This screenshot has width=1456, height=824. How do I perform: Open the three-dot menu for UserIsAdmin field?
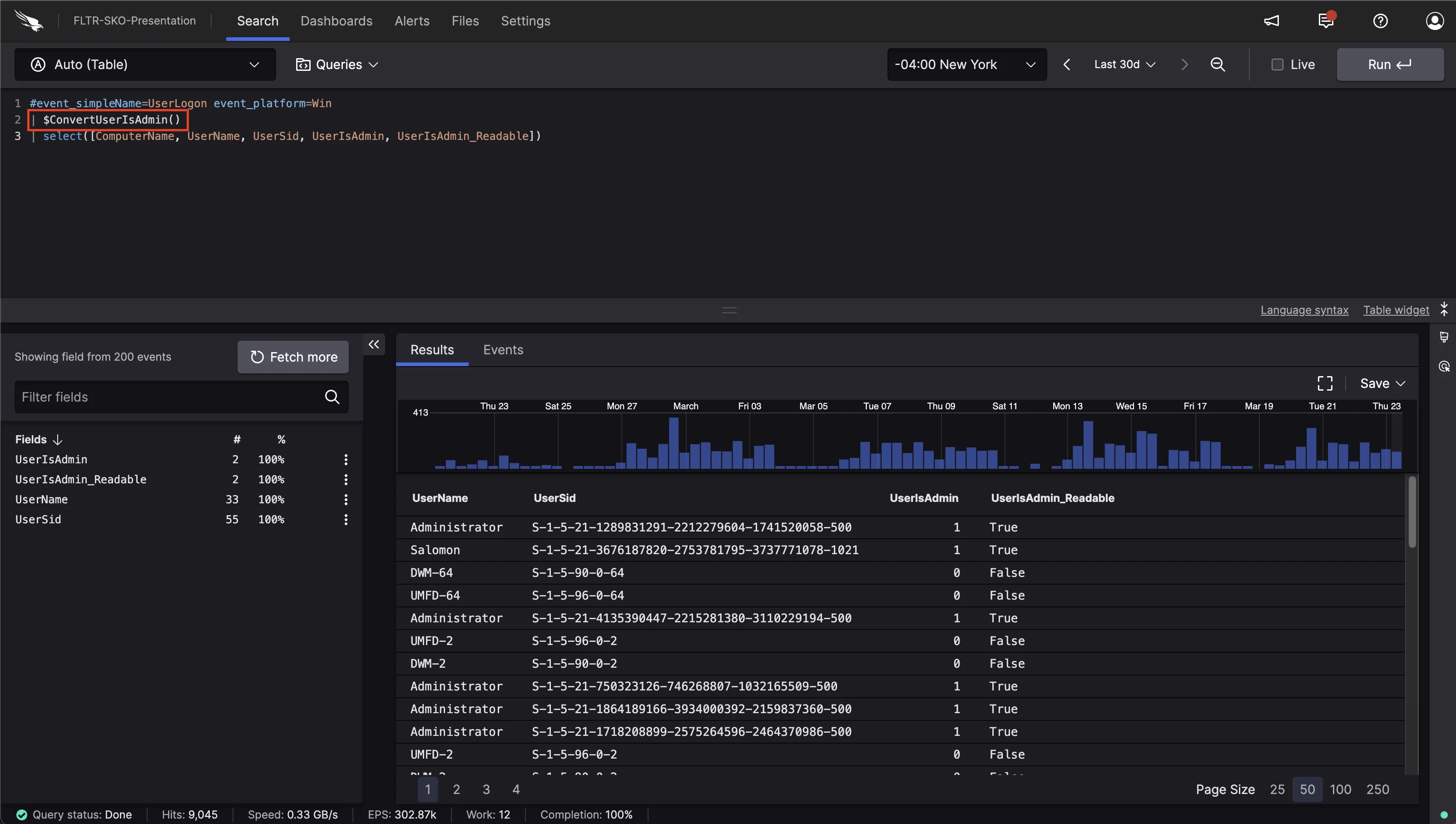tap(346, 460)
